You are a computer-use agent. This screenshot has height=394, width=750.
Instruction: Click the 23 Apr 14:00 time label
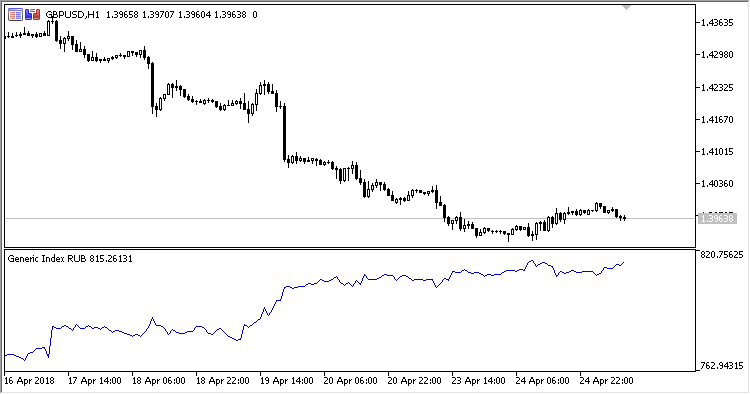[479, 381]
